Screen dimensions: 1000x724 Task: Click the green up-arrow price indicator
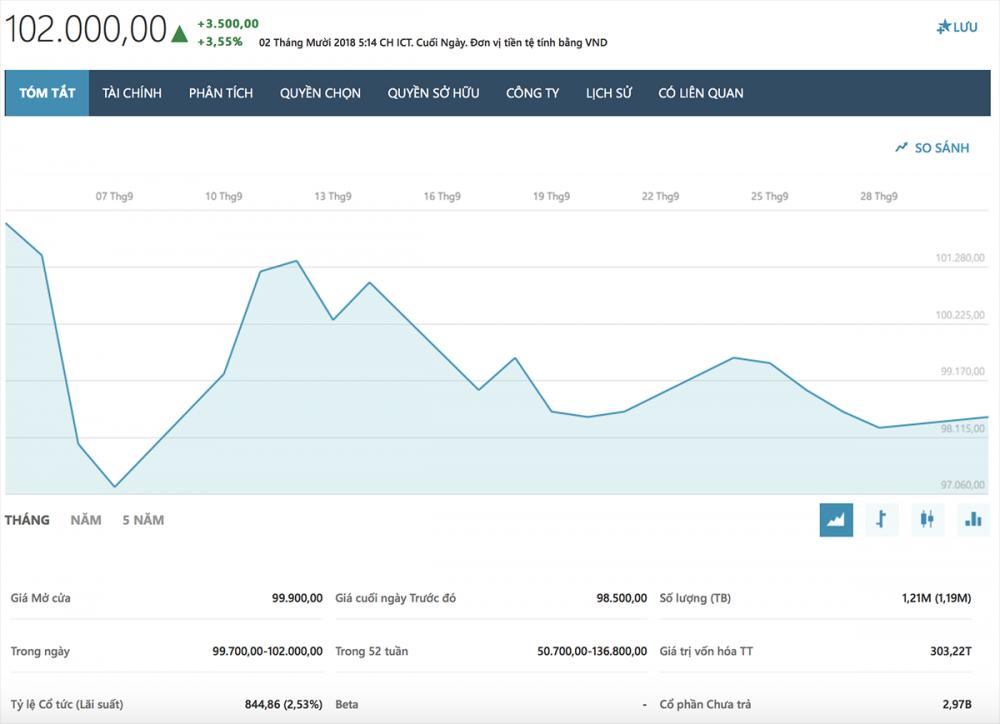coord(180,34)
